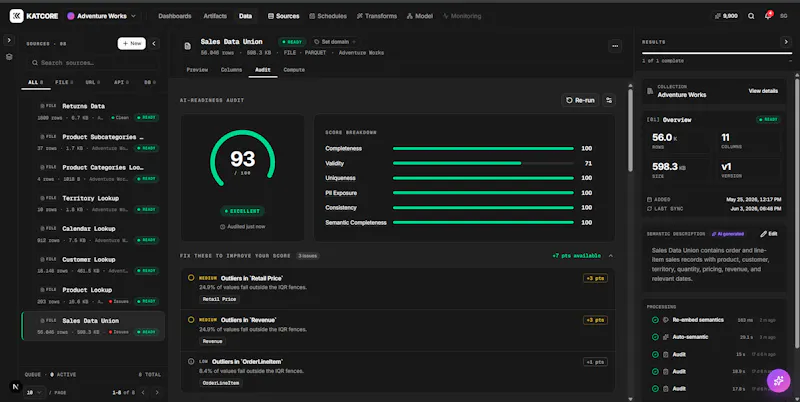The width and height of the screenshot is (800, 402).
Task: Open the audit settings sliders icon
Action: [x=609, y=100]
